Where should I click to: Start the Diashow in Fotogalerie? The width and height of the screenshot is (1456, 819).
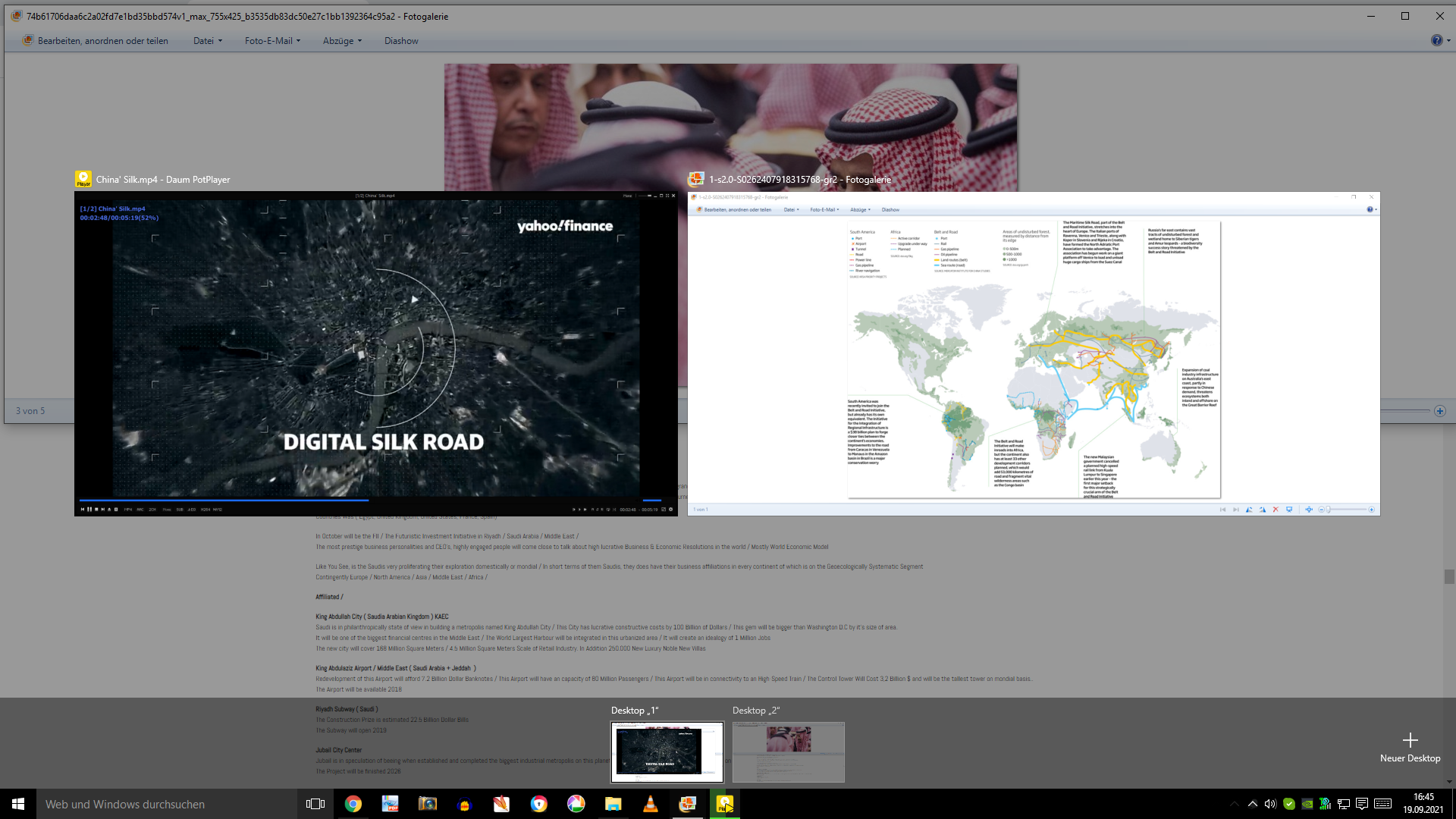[x=401, y=41]
